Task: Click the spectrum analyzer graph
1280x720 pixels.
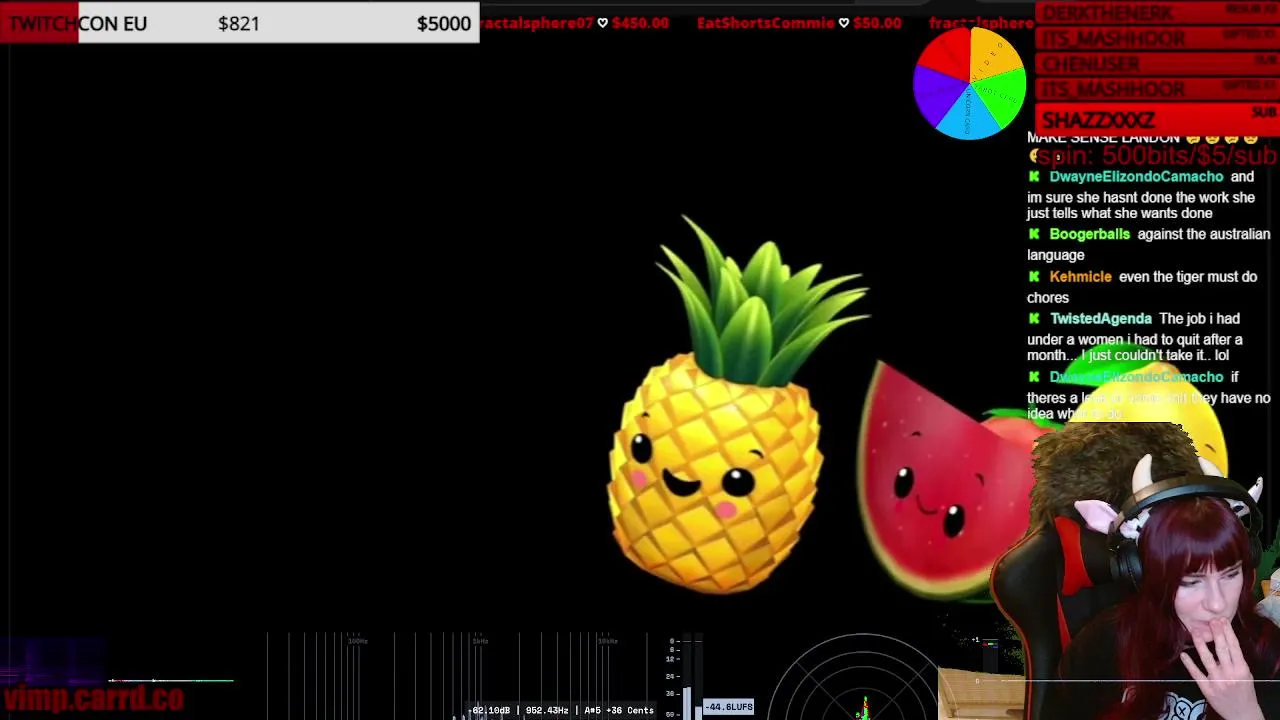Action: click(x=460, y=675)
